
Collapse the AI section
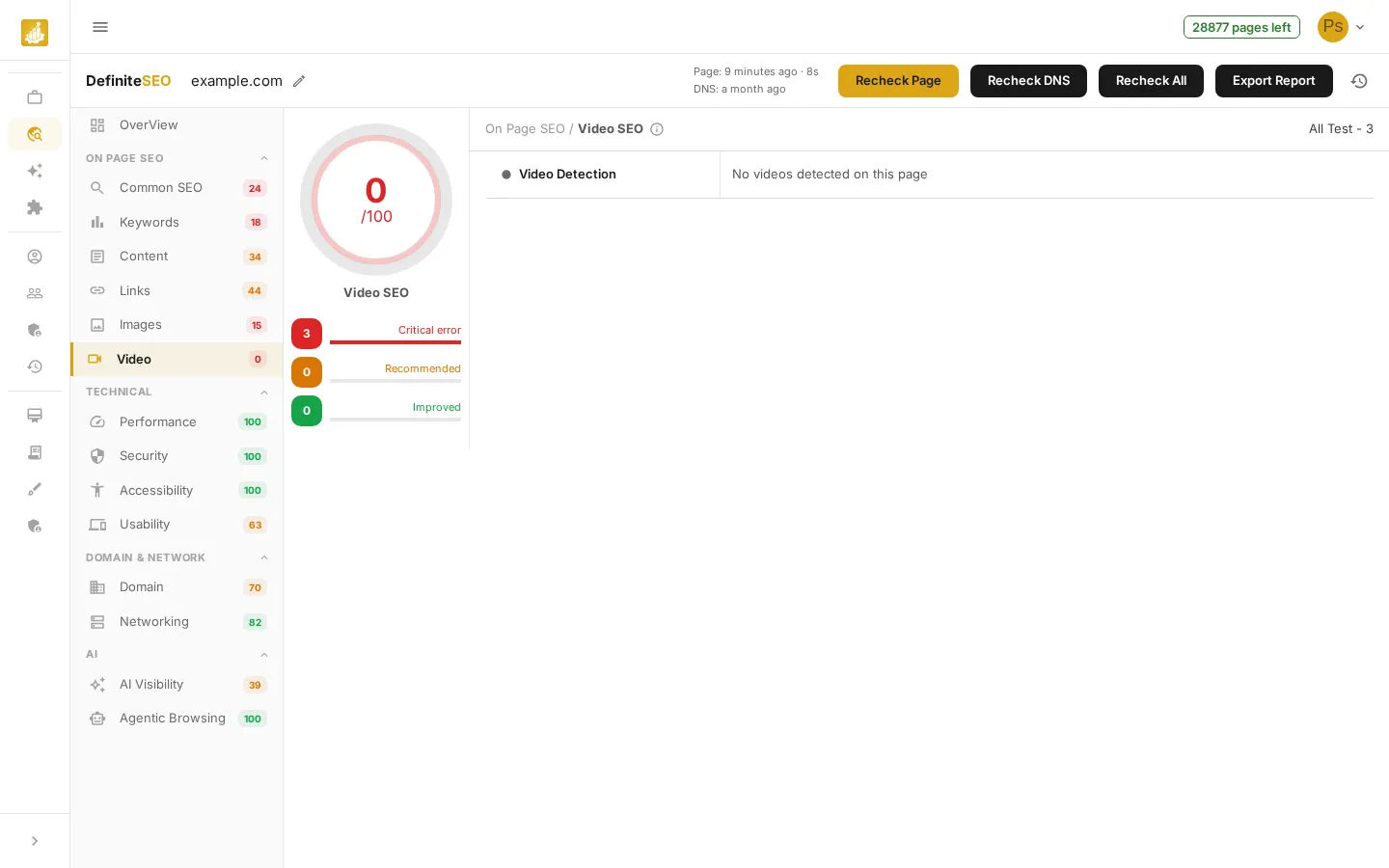point(264,654)
